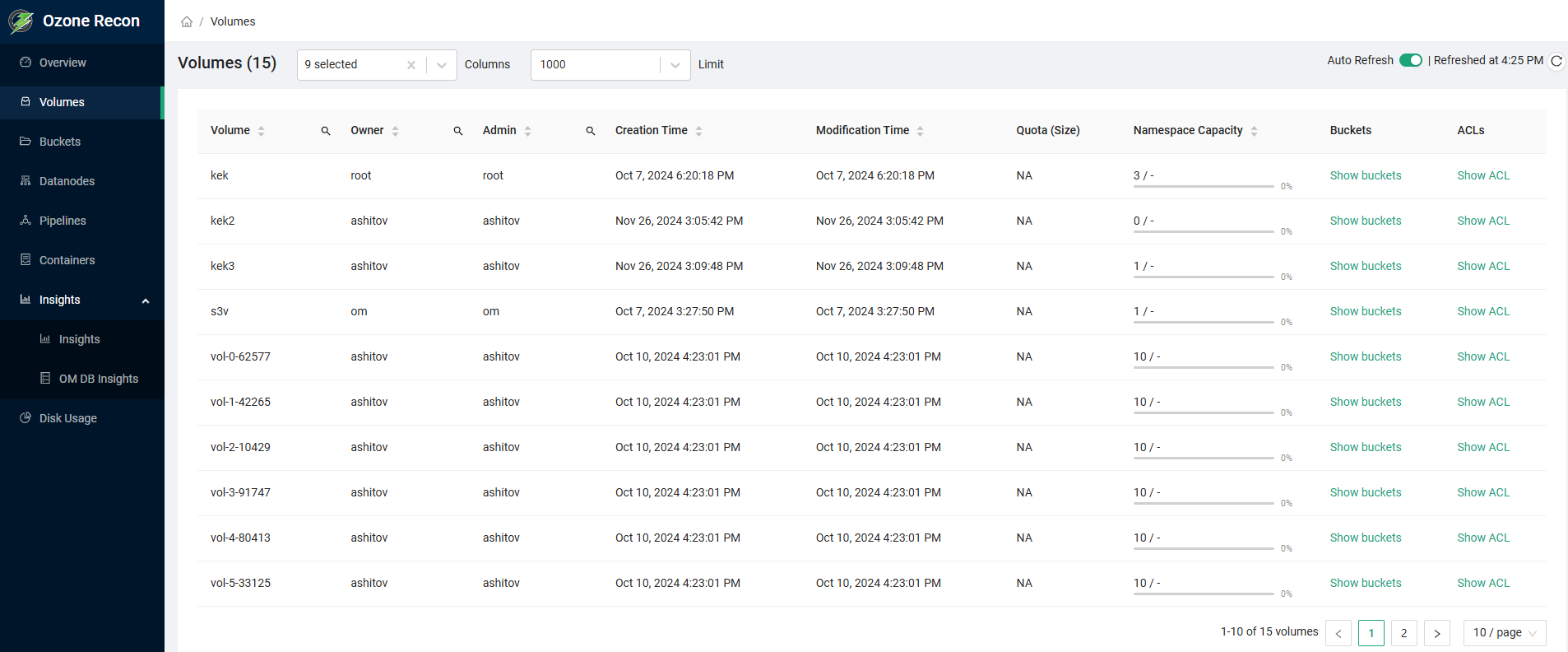
Task: Open the 10 / page size dropdown
Action: click(1505, 633)
